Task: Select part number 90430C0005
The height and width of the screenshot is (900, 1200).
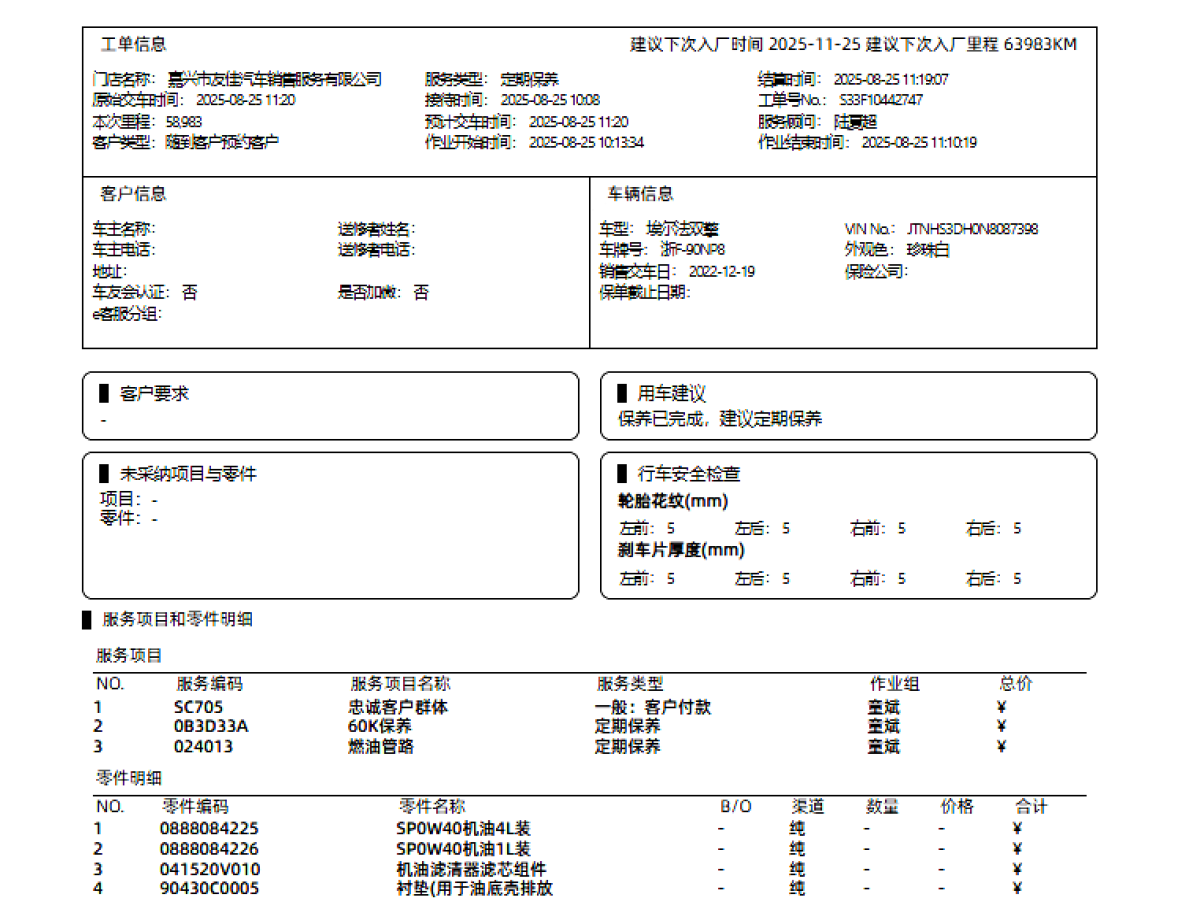Action: click(209, 888)
